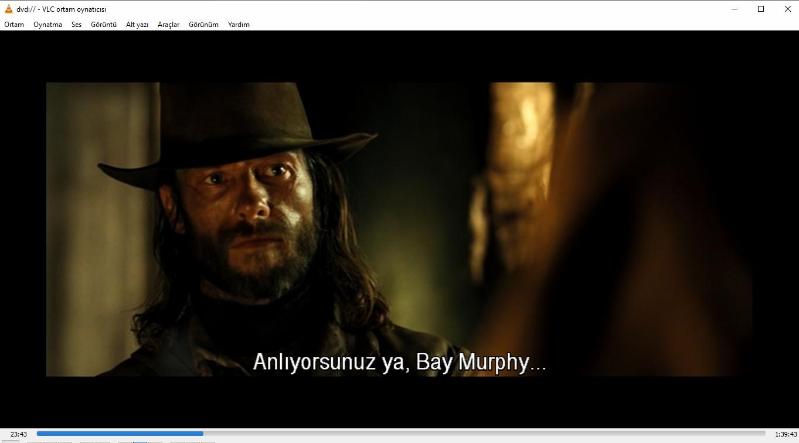Screen dimensions: 799x443
Task: Open the Yardım menu
Action: pyautogui.click(x=238, y=24)
